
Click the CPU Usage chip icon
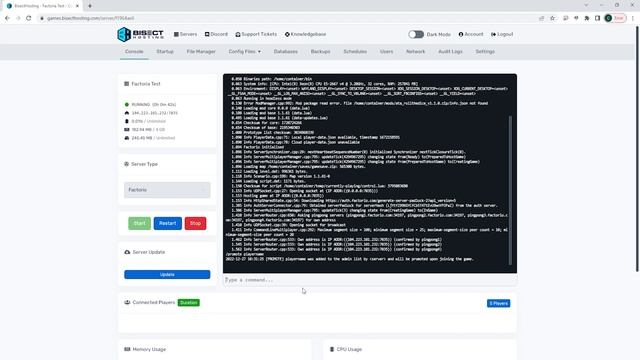332,349
